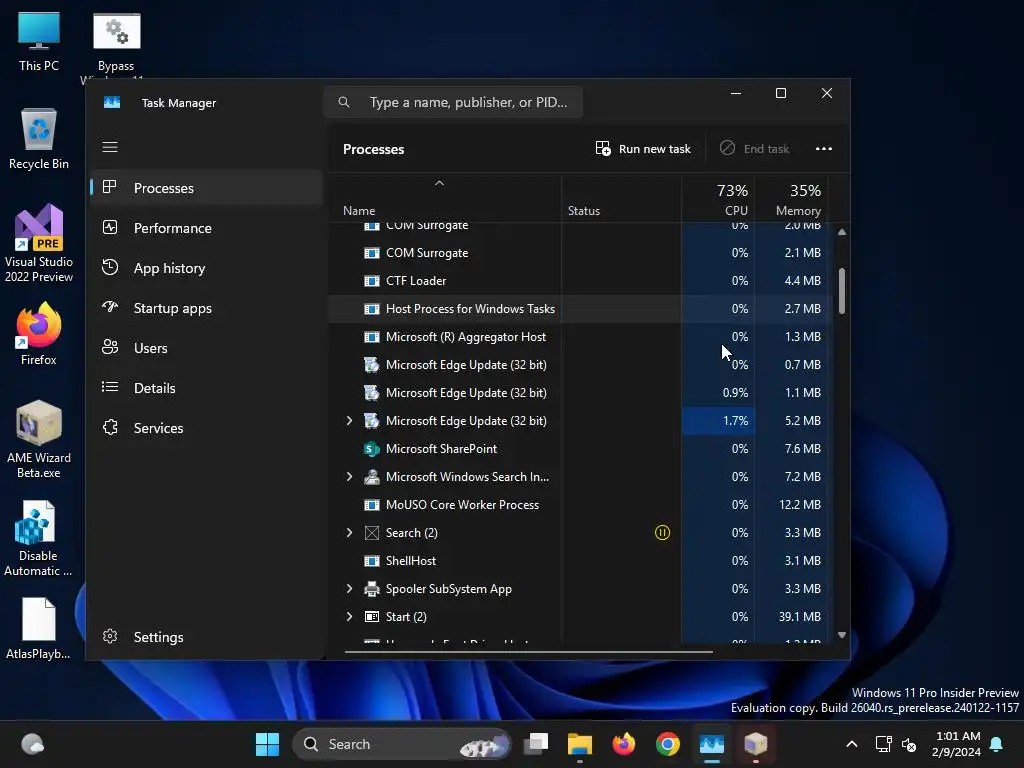Collapse column header sort chevron above Name
Image resolution: width=1024 pixels, height=768 pixels.
(440, 184)
